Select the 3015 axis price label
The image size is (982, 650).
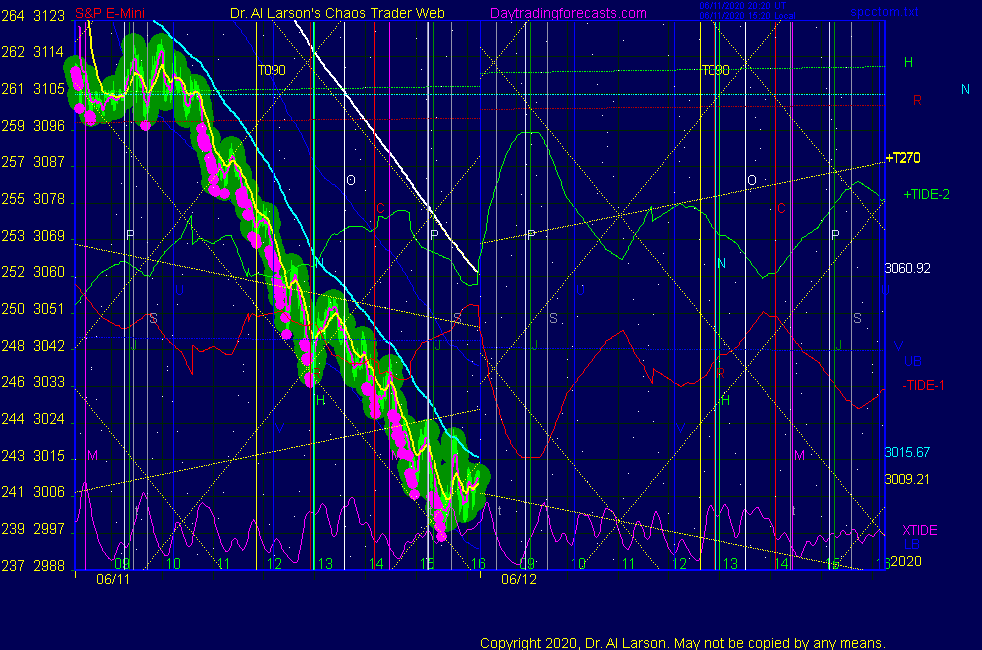49,455
